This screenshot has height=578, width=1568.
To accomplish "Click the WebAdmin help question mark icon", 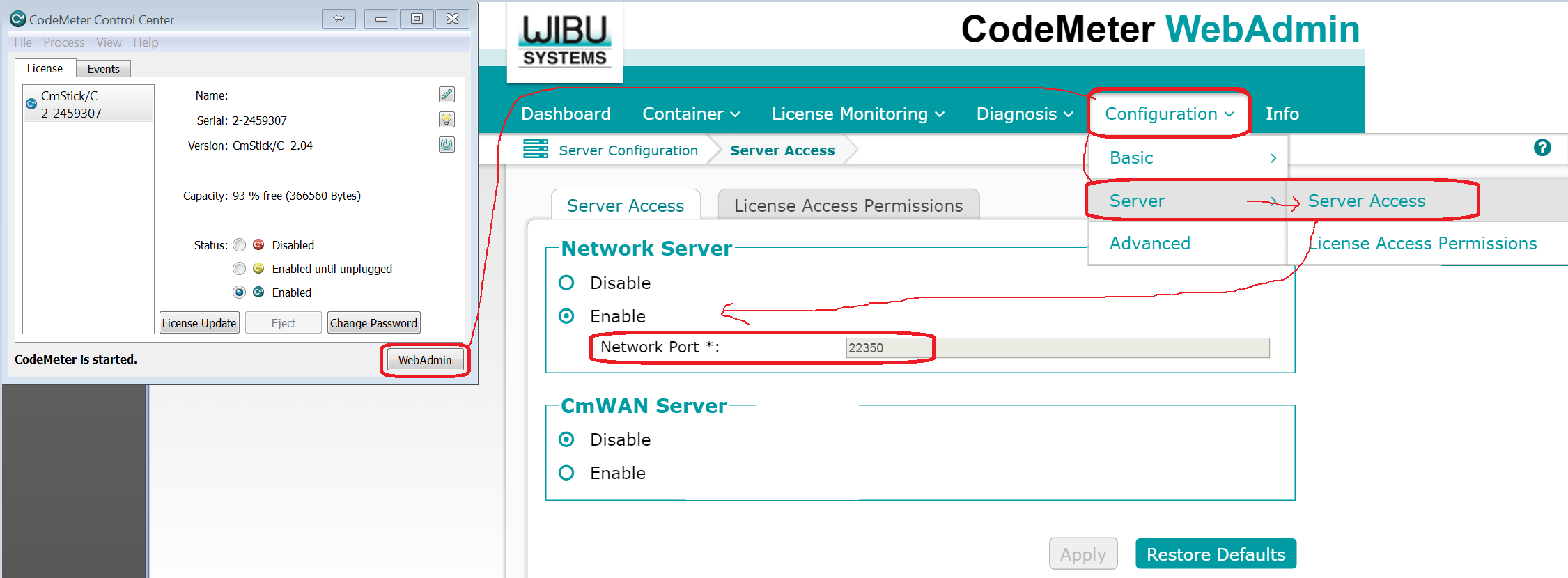I will (1542, 147).
